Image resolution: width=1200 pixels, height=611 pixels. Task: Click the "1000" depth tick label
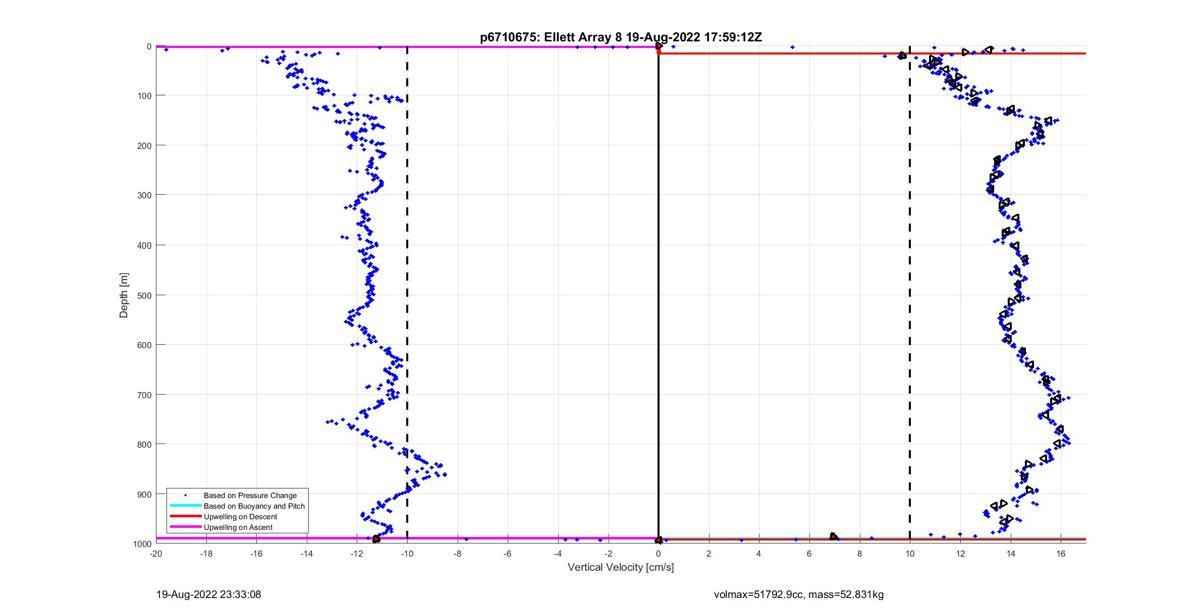click(x=141, y=543)
